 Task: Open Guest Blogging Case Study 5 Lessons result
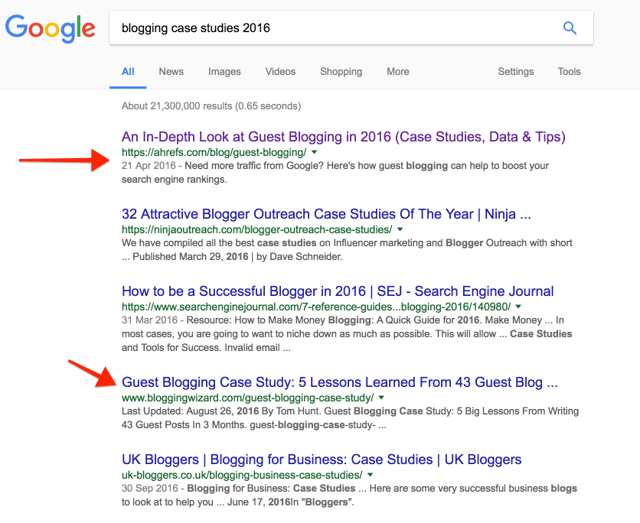pyautogui.click(x=340, y=382)
